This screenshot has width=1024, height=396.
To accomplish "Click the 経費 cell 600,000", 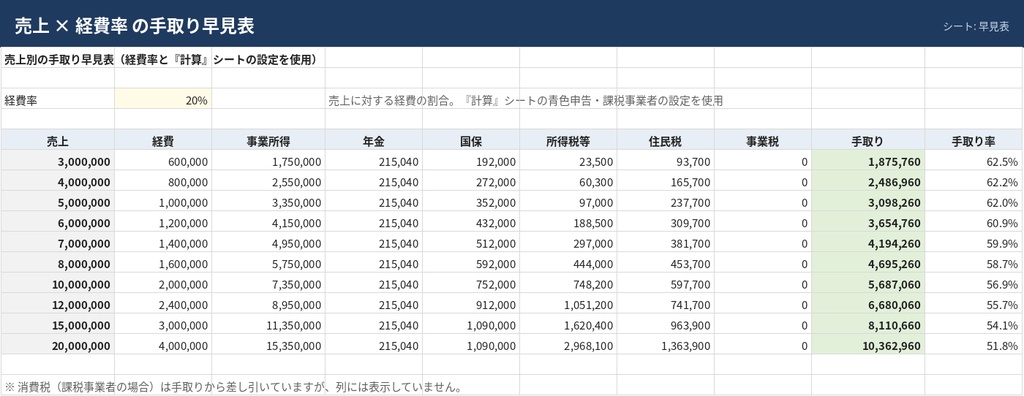I will tap(163, 161).
